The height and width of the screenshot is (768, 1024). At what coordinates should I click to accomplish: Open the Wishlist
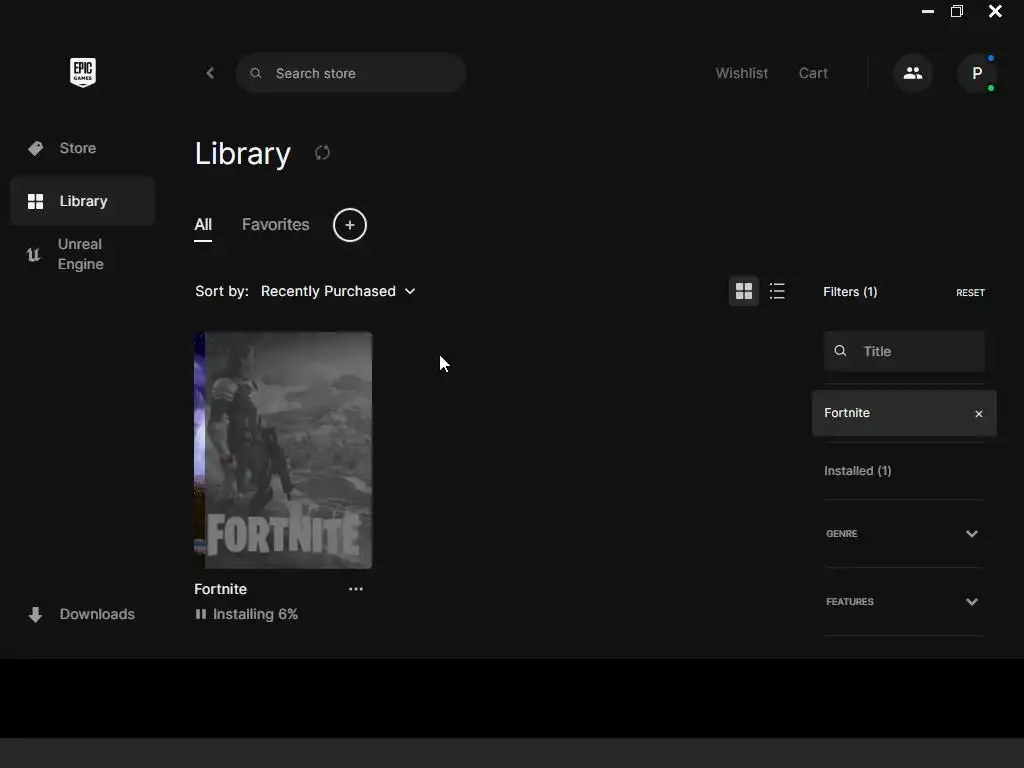click(x=741, y=73)
